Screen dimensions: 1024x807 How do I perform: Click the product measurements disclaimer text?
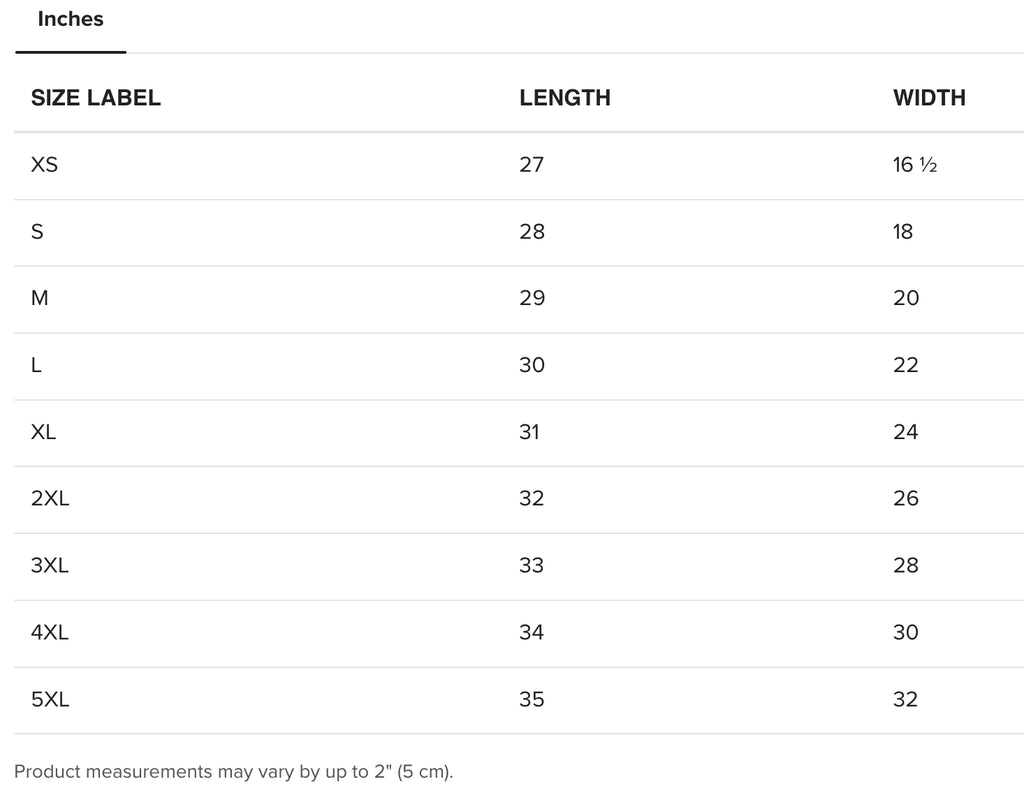point(233,772)
